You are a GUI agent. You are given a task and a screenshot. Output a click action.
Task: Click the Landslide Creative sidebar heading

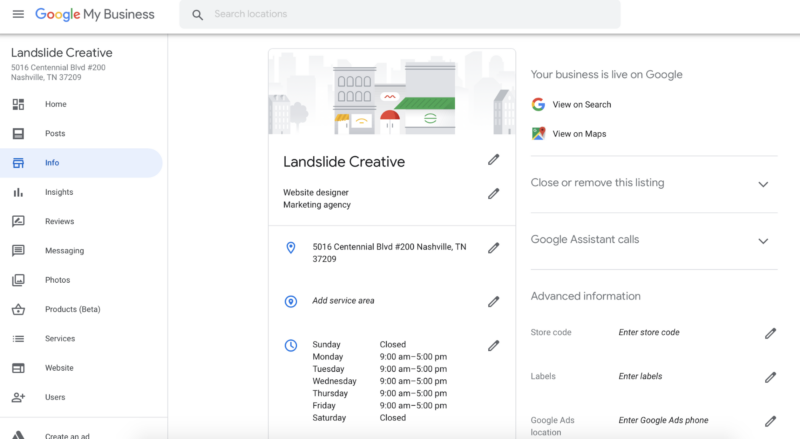62,53
